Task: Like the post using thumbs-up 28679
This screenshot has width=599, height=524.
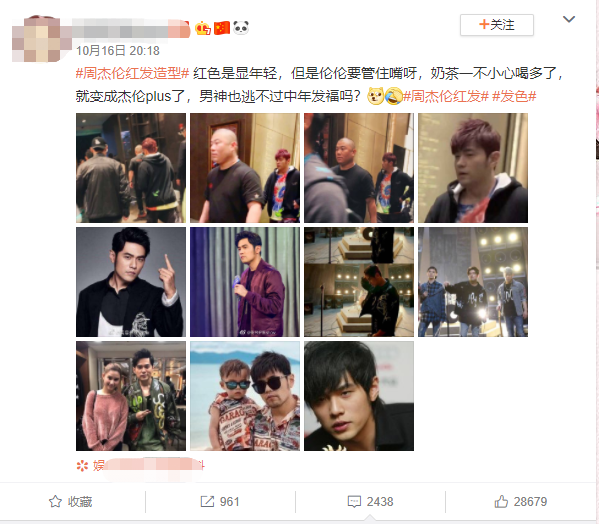Action: click(501, 501)
